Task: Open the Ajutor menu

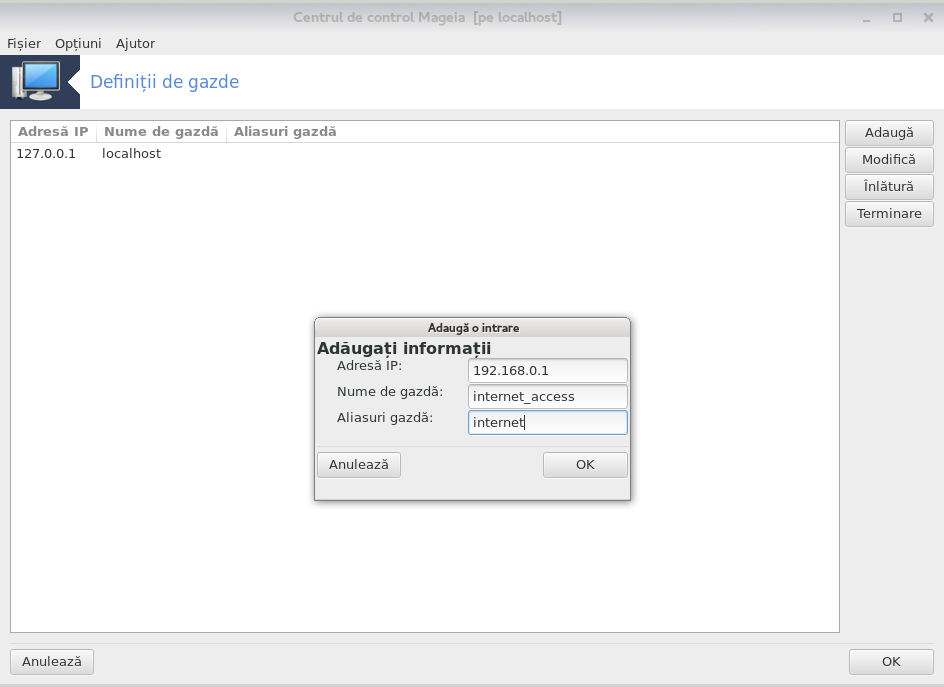Action: (135, 43)
